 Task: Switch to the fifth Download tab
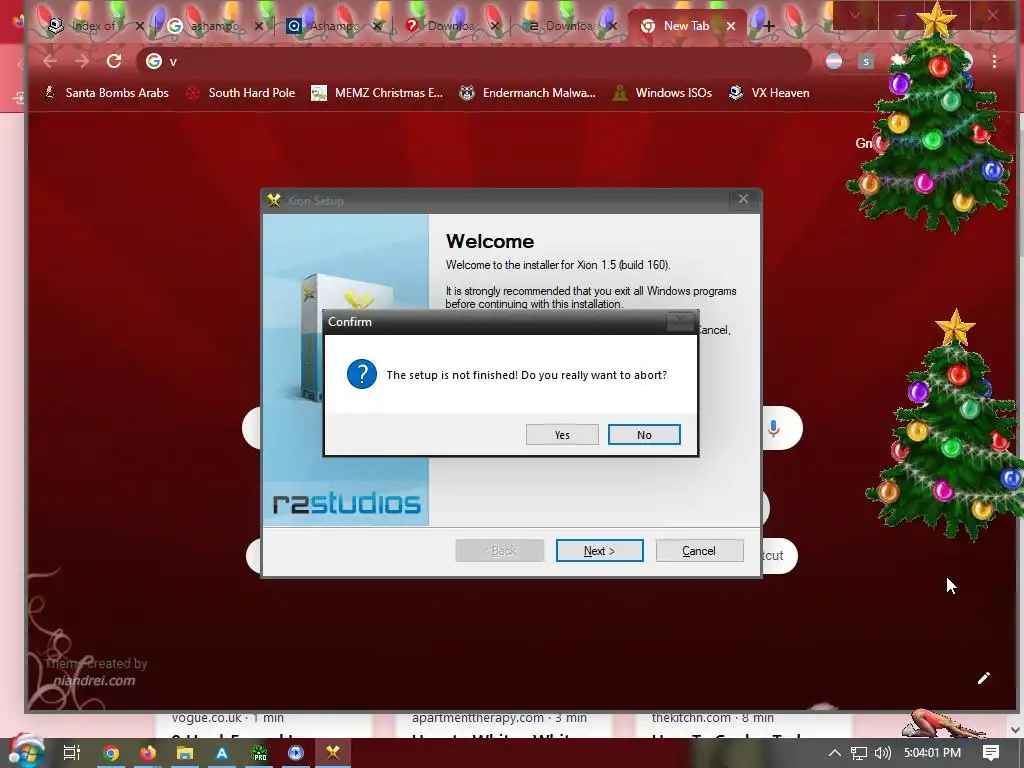pyautogui.click(x=567, y=26)
